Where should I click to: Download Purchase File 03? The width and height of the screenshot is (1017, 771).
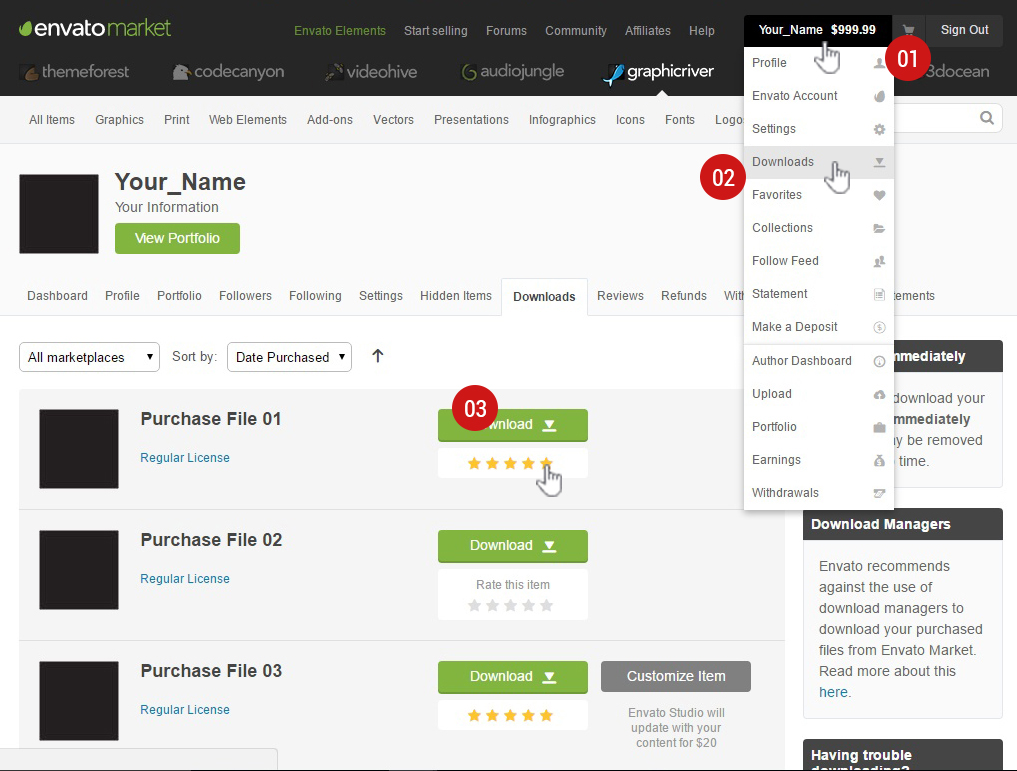pos(512,677)
